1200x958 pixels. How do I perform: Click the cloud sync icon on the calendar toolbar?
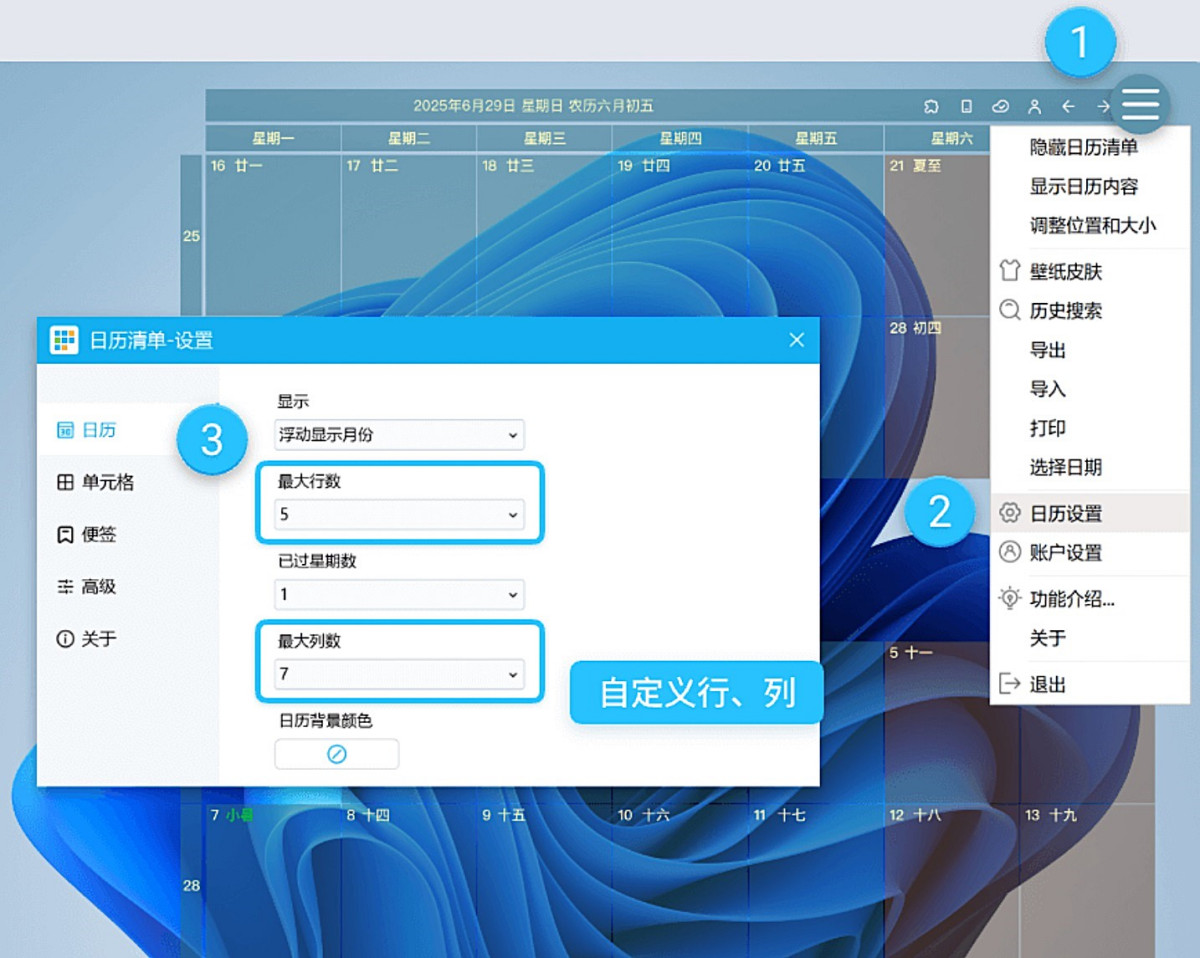(x=1000, y=105)
